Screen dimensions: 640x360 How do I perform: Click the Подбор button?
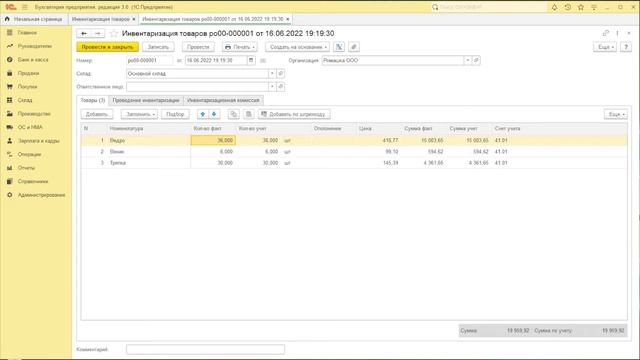point(175,114)
